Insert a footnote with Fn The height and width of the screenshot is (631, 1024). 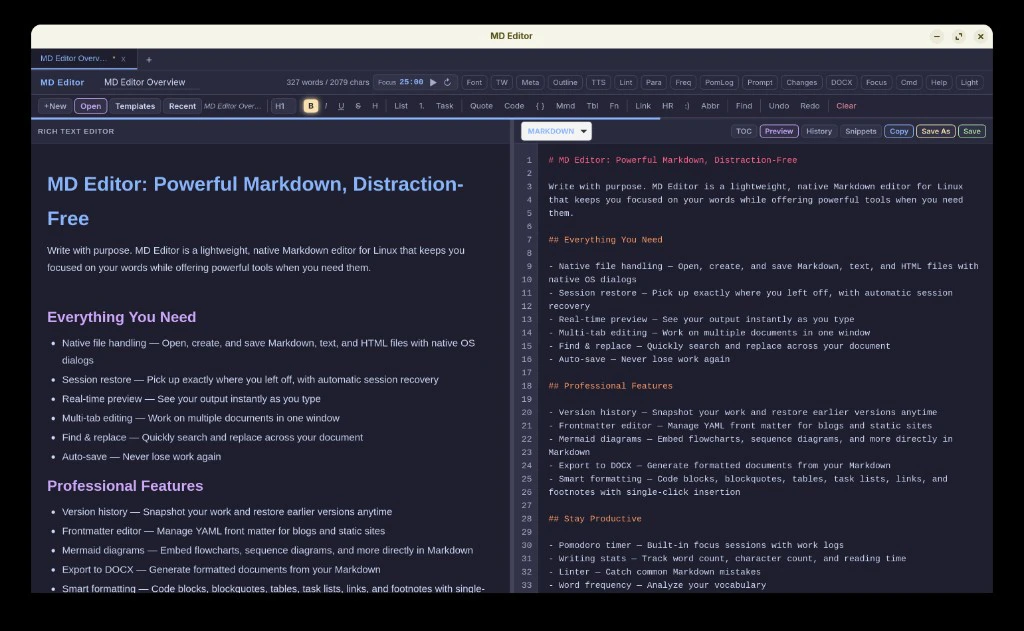click(614, 106)
